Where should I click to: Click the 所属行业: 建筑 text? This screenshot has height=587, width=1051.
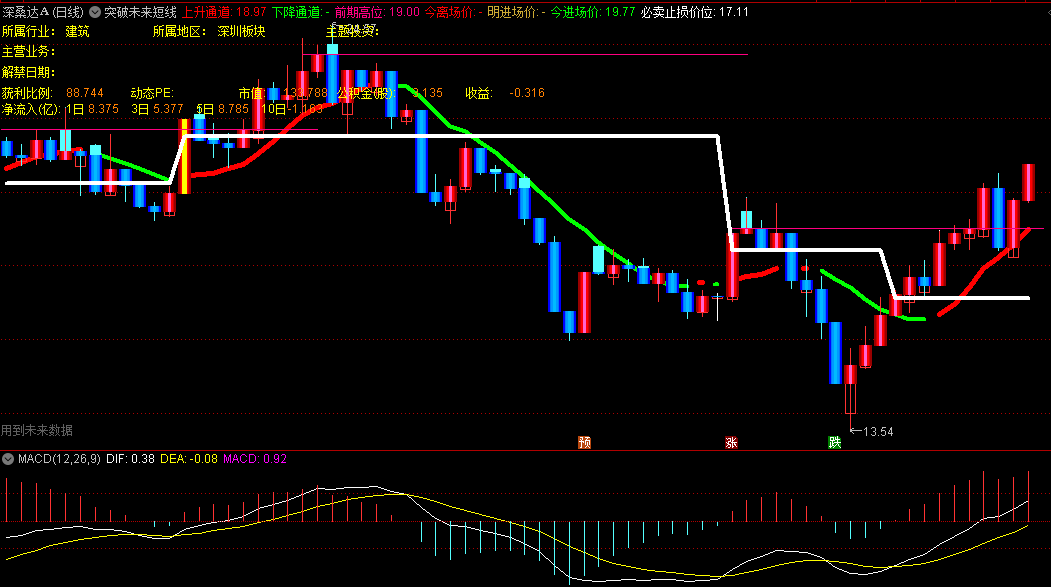click(x=46, y=31)
